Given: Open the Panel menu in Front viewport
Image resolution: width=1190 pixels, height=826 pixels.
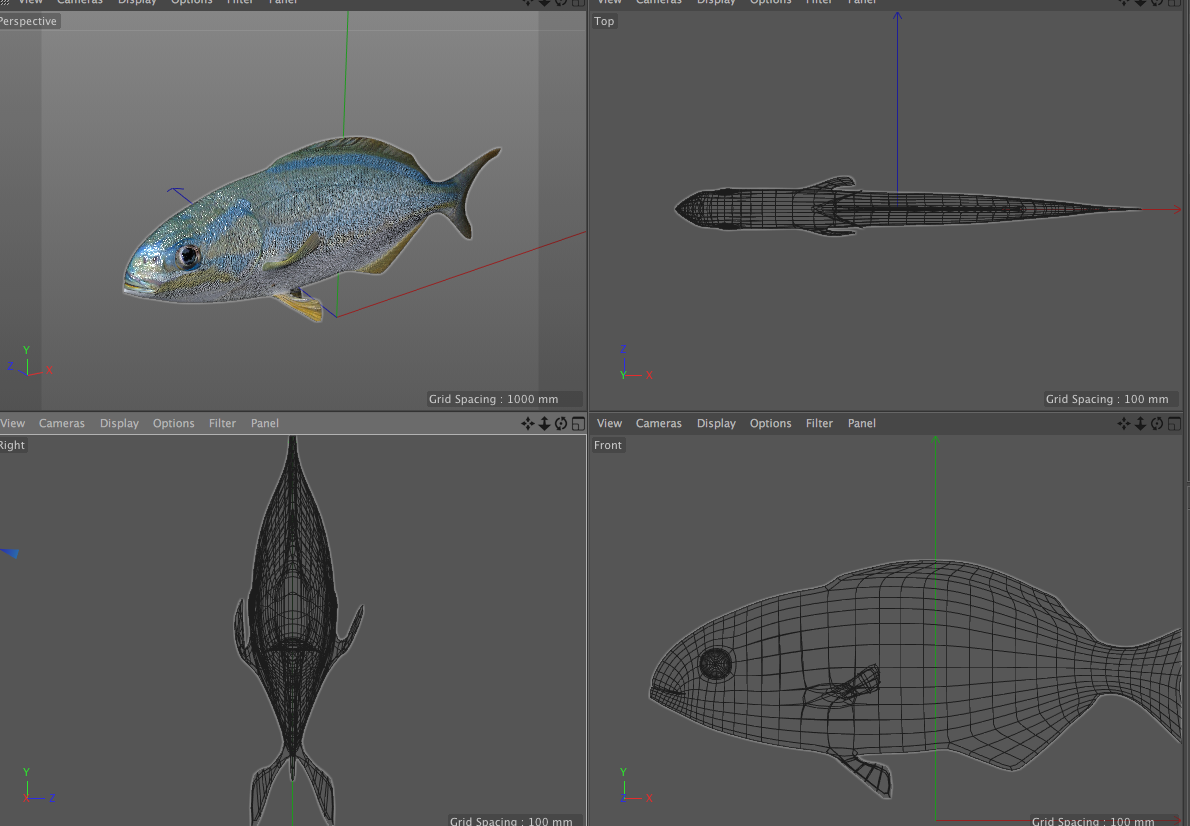Looking at the screenshot, I should click(861, 424).
